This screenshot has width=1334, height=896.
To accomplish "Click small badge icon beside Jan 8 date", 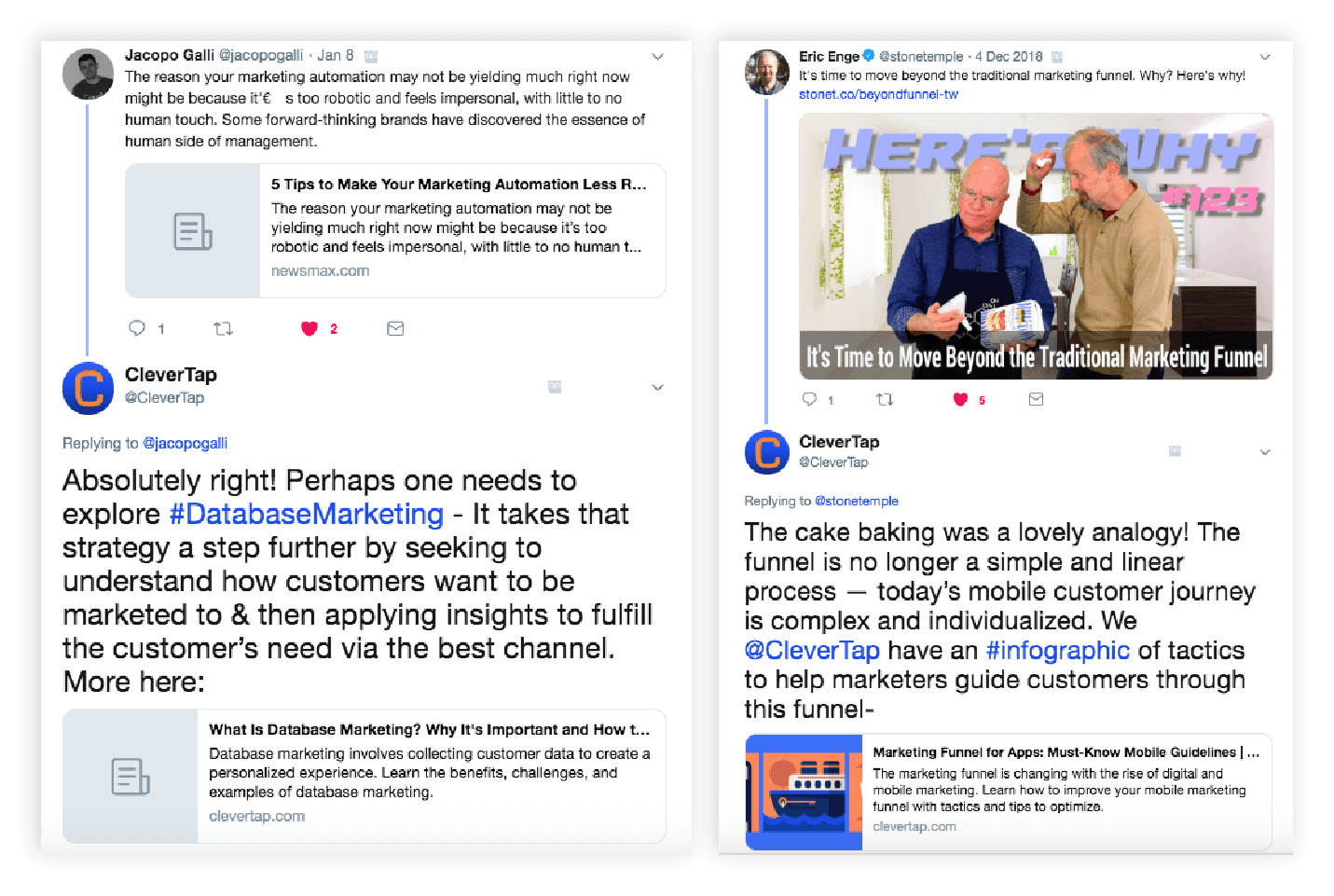I will tap(371, 57).
